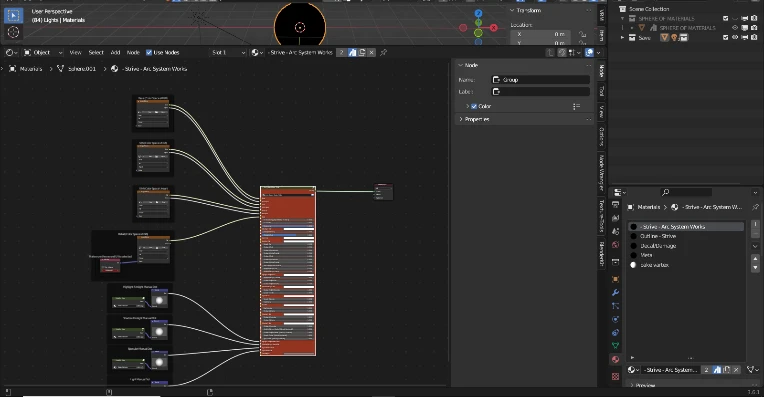Click the Location X value field
This screenshot has height=397, width=764.
pos(539,34)
